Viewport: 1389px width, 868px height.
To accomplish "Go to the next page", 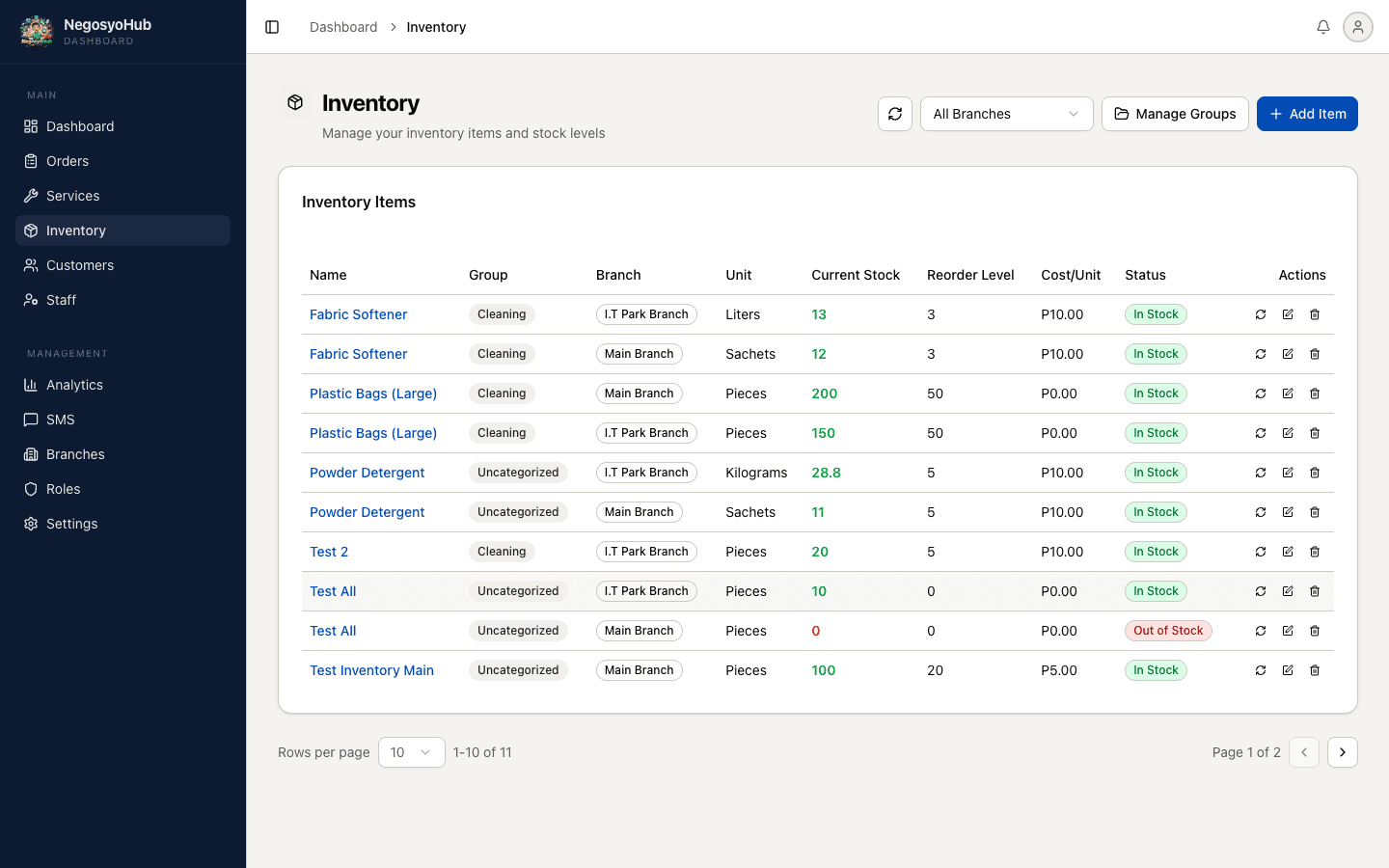I will [x=1343, y=752].
